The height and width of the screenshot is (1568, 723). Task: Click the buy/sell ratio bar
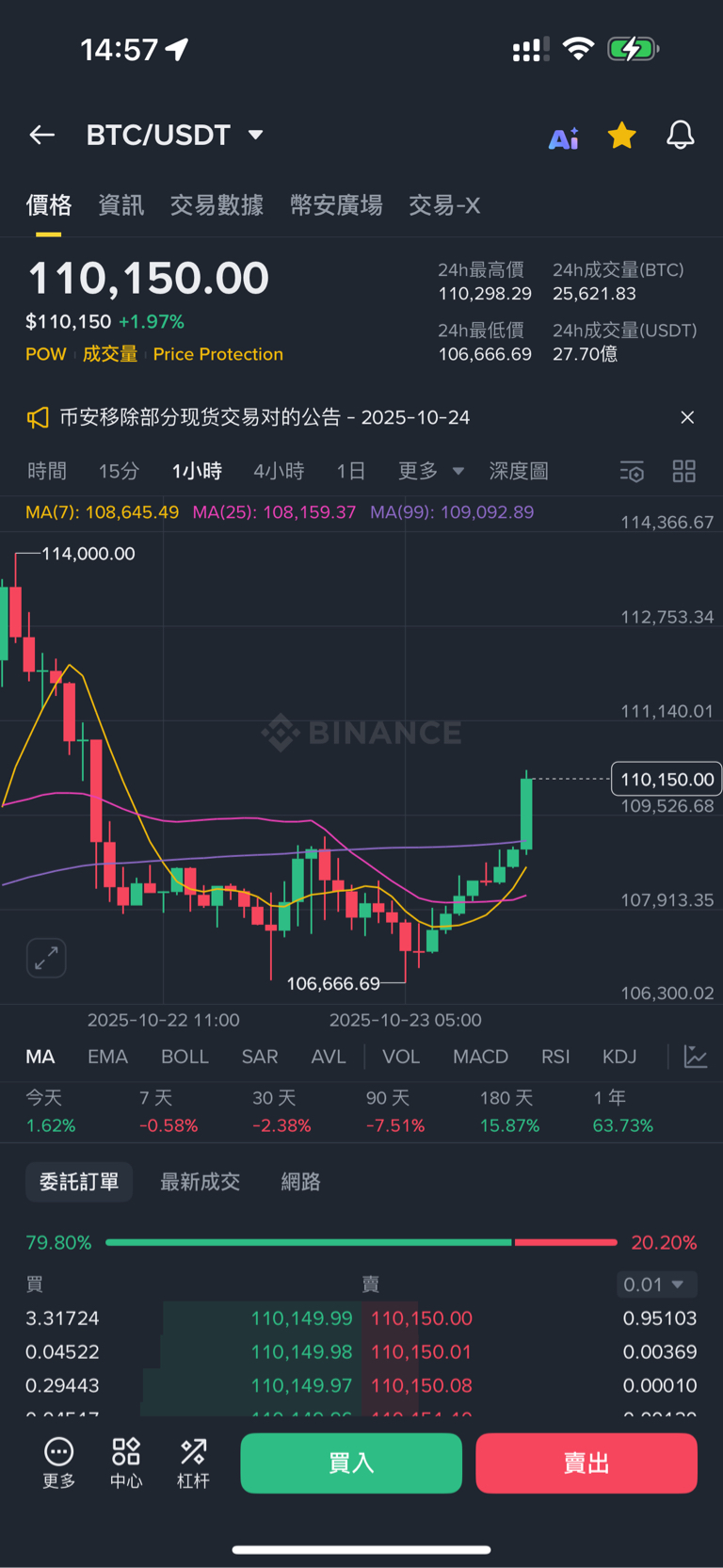(x=361, y=1243)
